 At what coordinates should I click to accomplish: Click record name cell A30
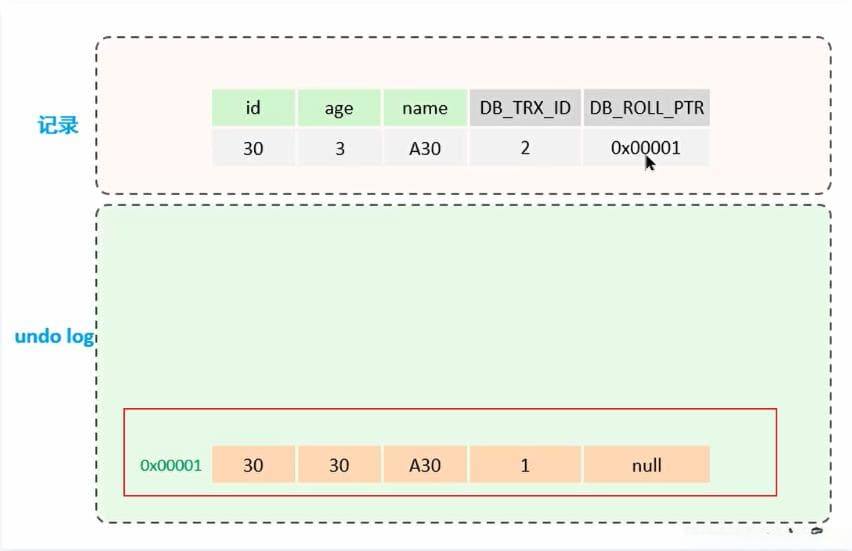click(424, 148)
